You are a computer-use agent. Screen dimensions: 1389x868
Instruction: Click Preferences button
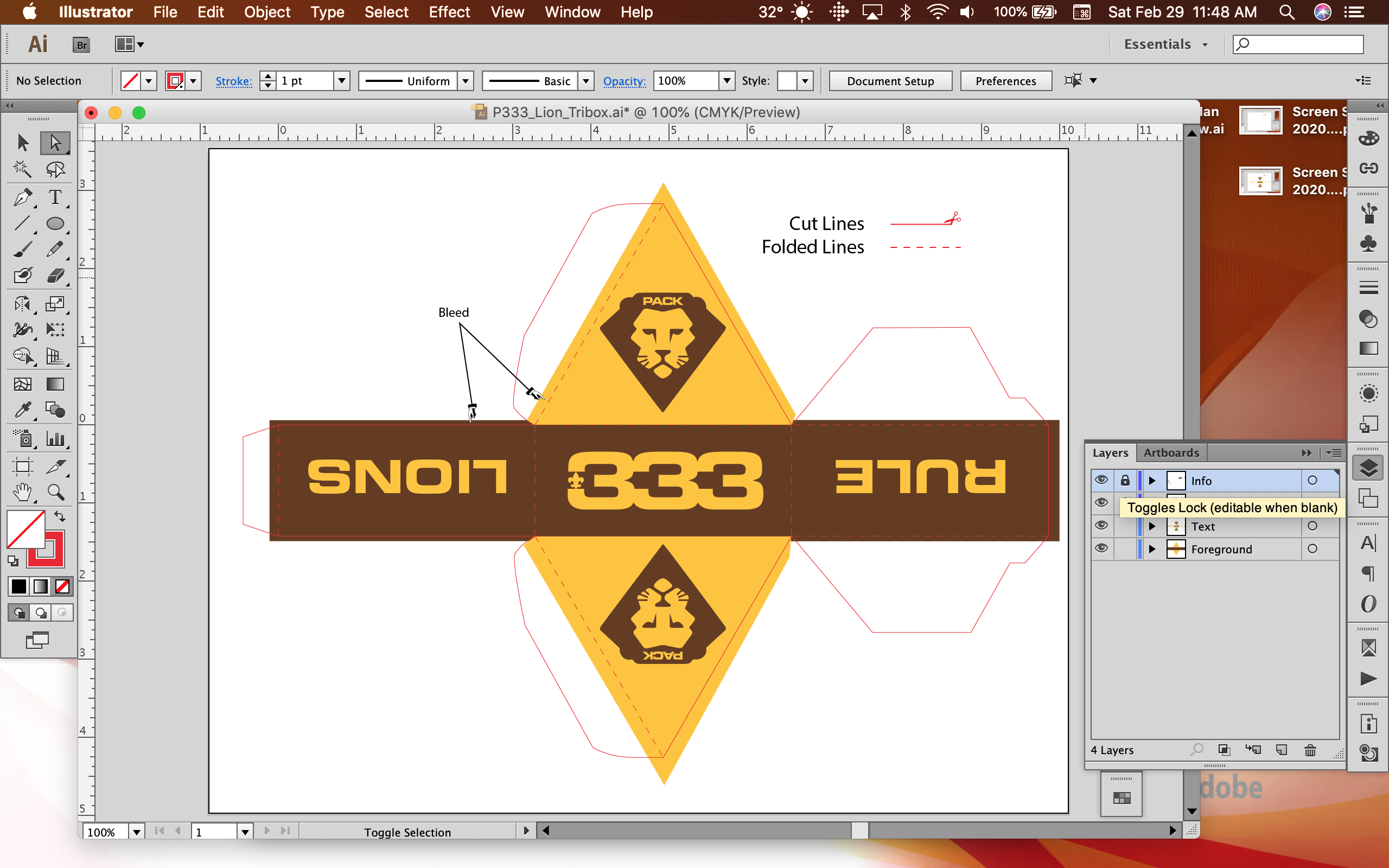(1005, 81)
